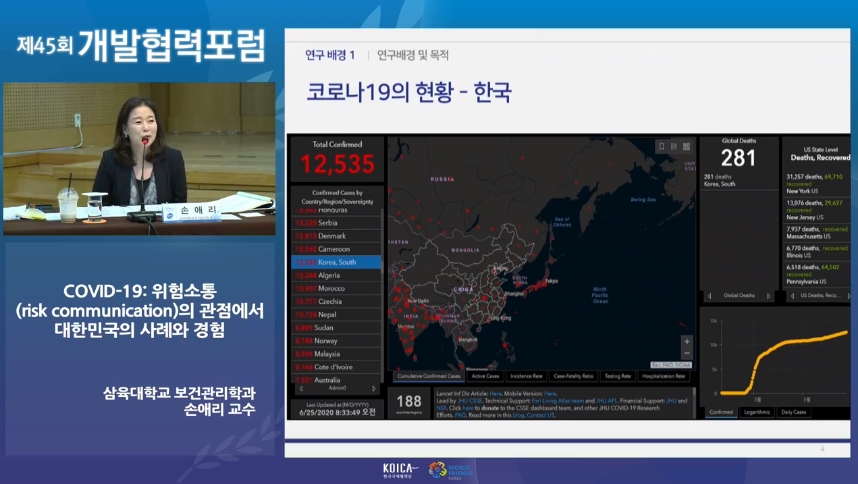Screen dimensions: 858x484
Task: Open the JHU APL link
Action: tap(606, 401)
